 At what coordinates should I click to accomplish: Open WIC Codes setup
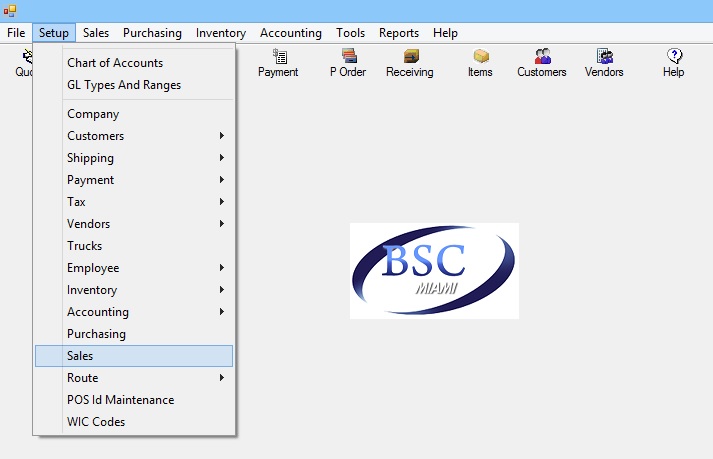(134, 422)
